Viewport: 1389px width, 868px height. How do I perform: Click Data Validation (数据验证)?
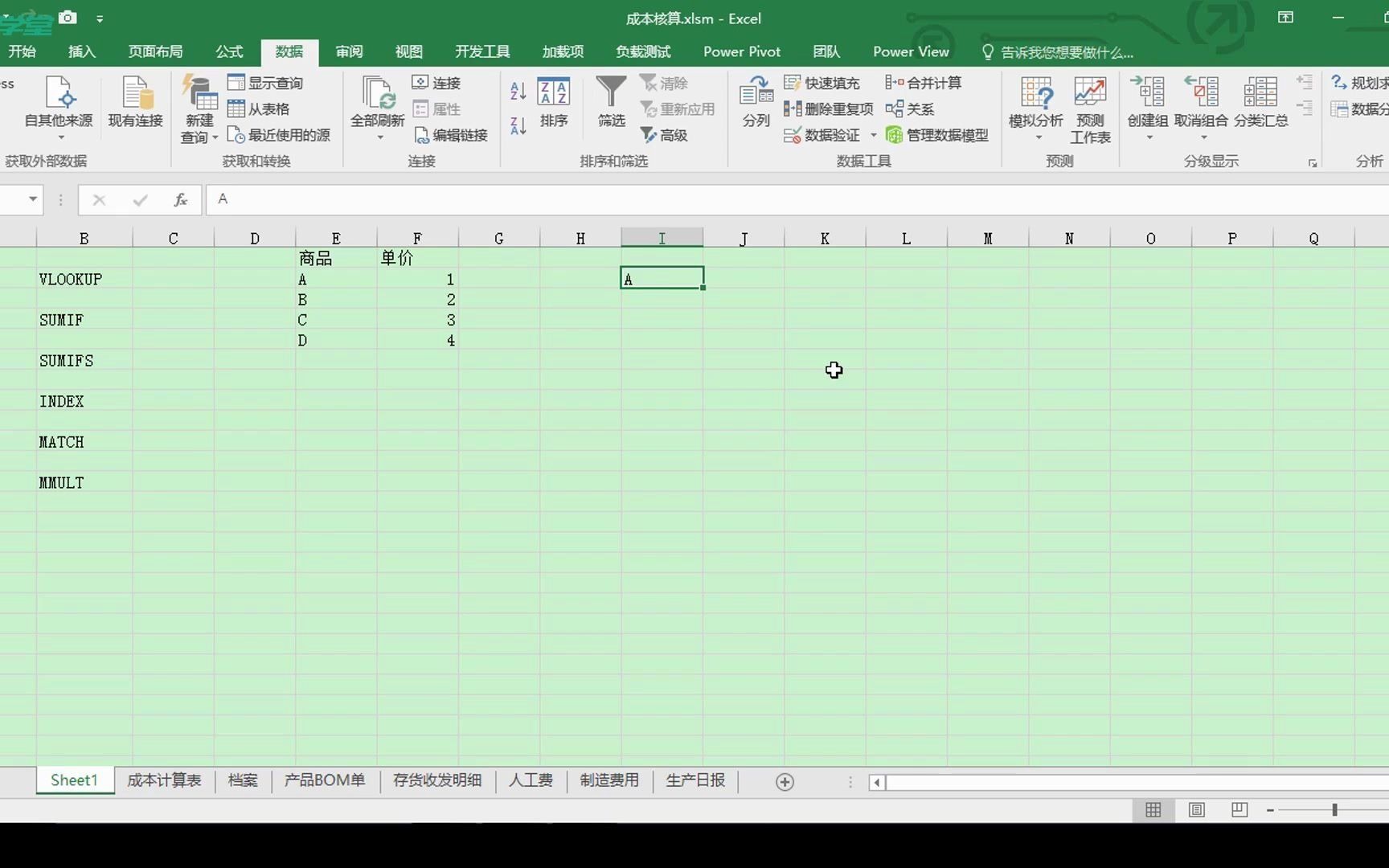(822, 135)
